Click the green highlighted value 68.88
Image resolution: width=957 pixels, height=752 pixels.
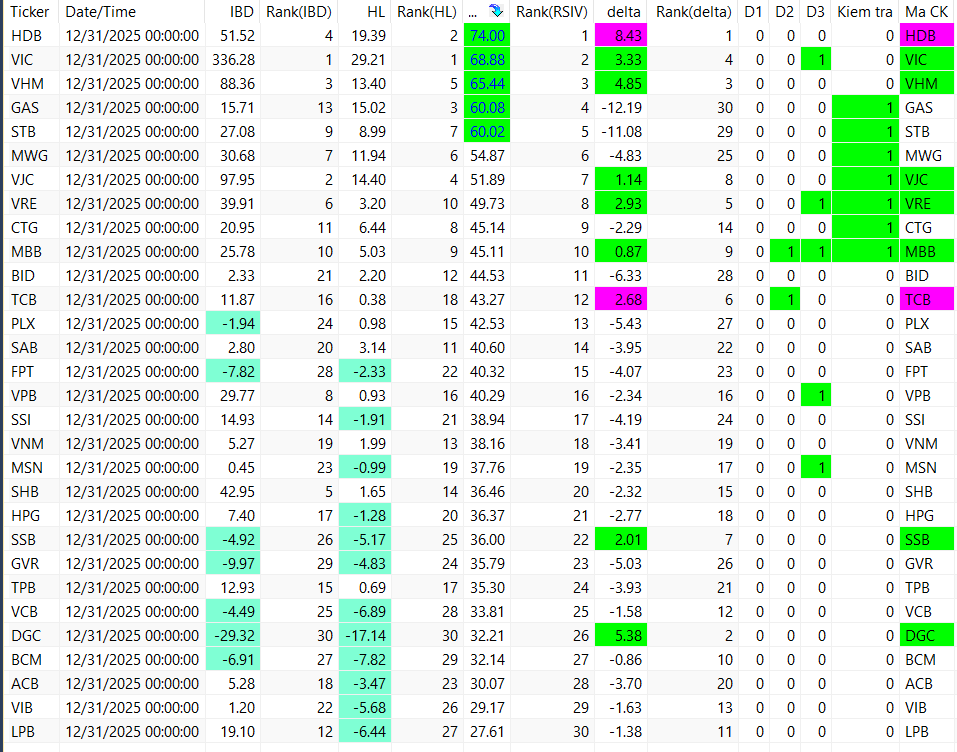coord(487,60)
